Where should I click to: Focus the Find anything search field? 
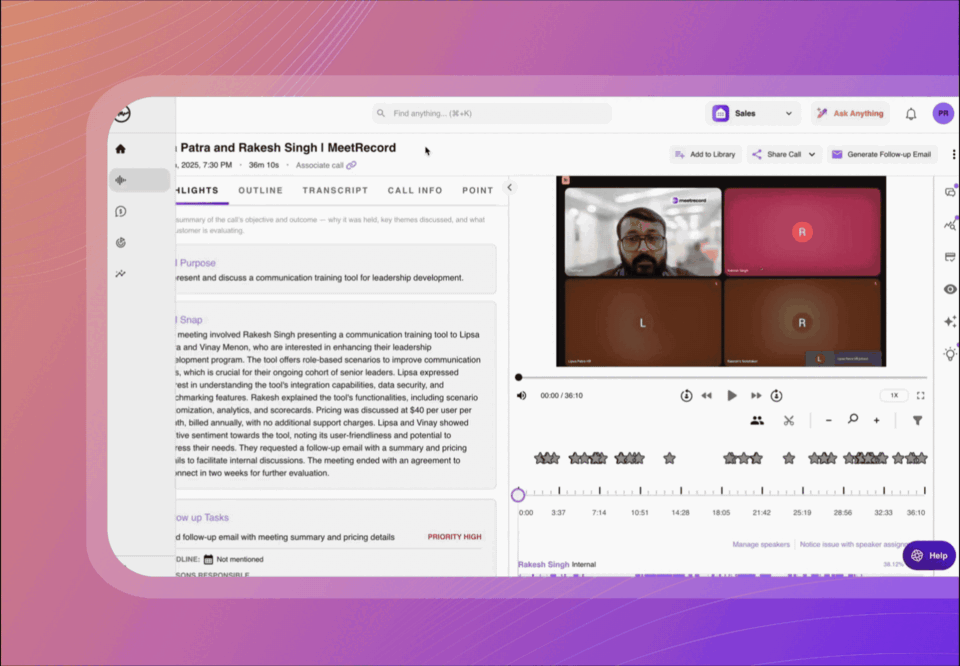[x=492, y=113]
